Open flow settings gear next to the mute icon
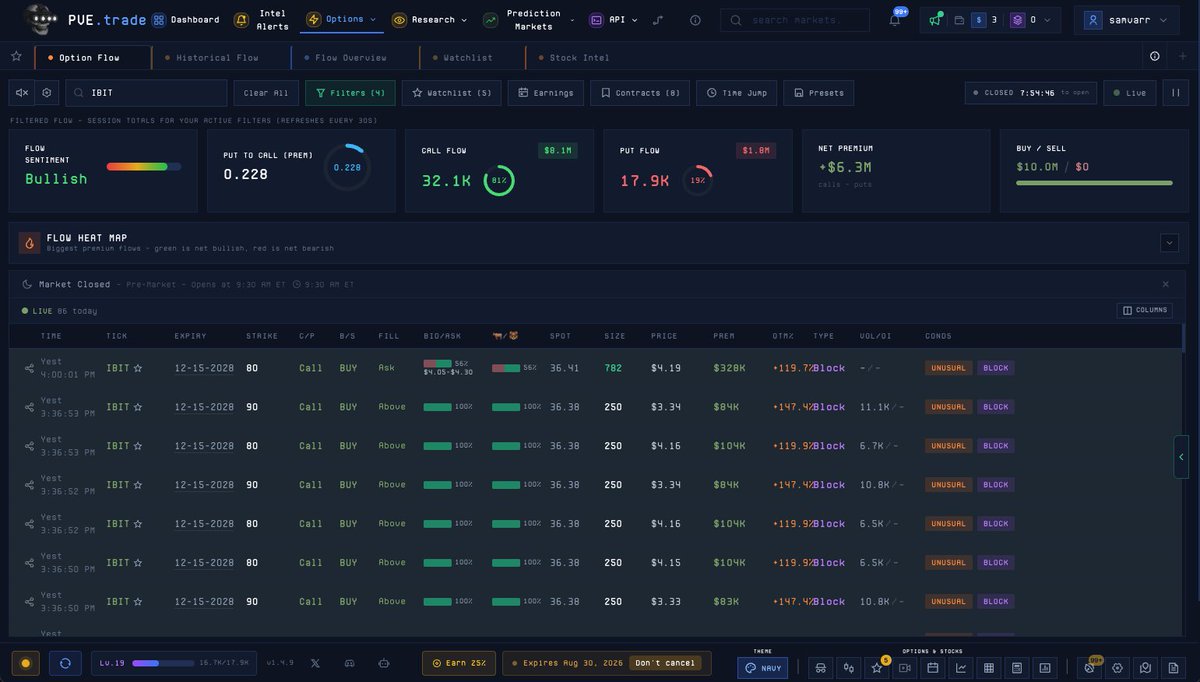Screen dimensions: 1200x682 pos(46,93)
